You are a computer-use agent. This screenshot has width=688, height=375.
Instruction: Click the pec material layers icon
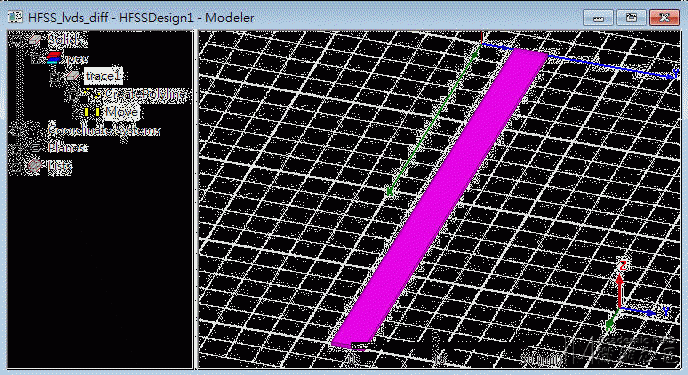click(x=53, y=58)
